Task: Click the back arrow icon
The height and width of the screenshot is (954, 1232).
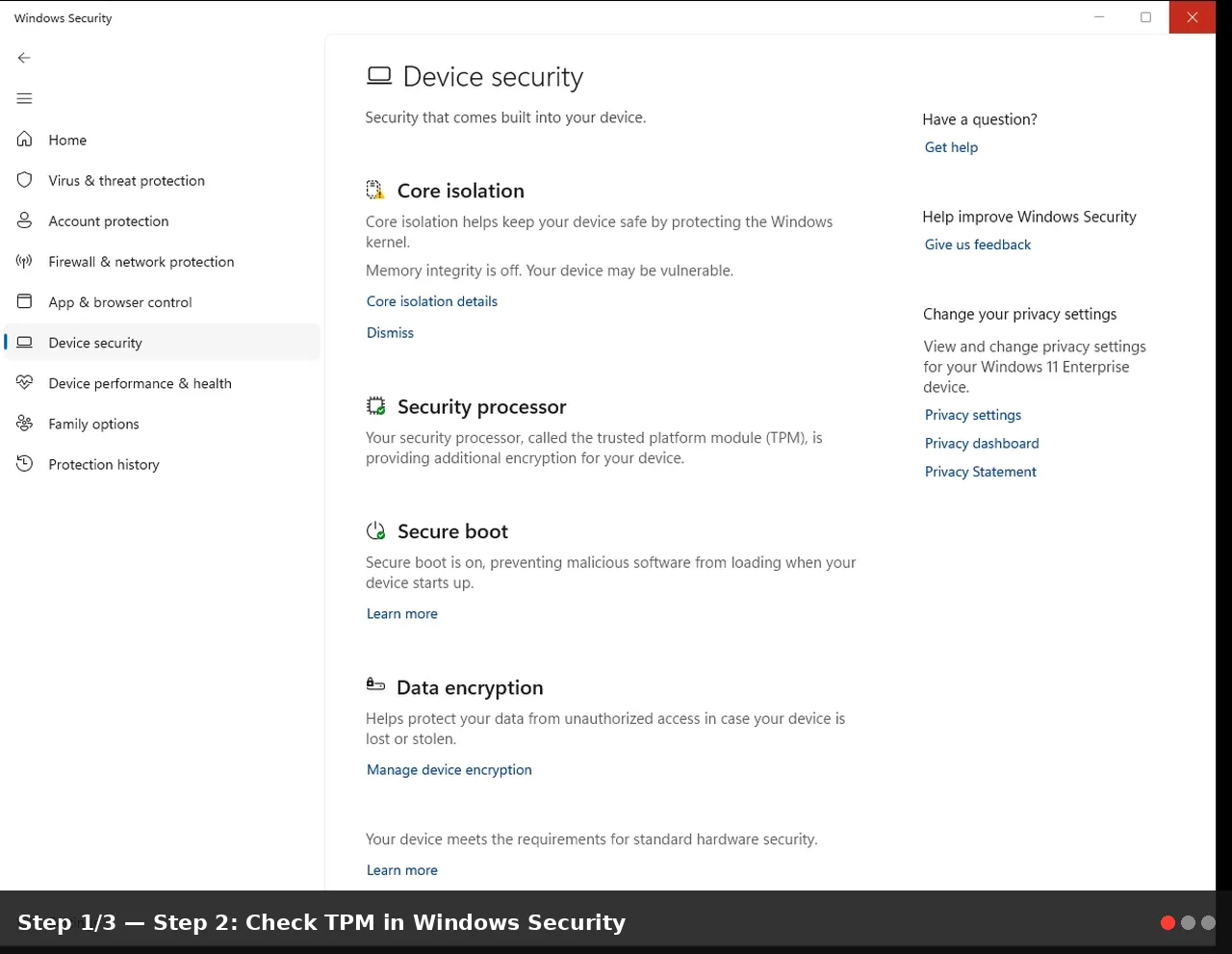Action: (x=24, y=58)
